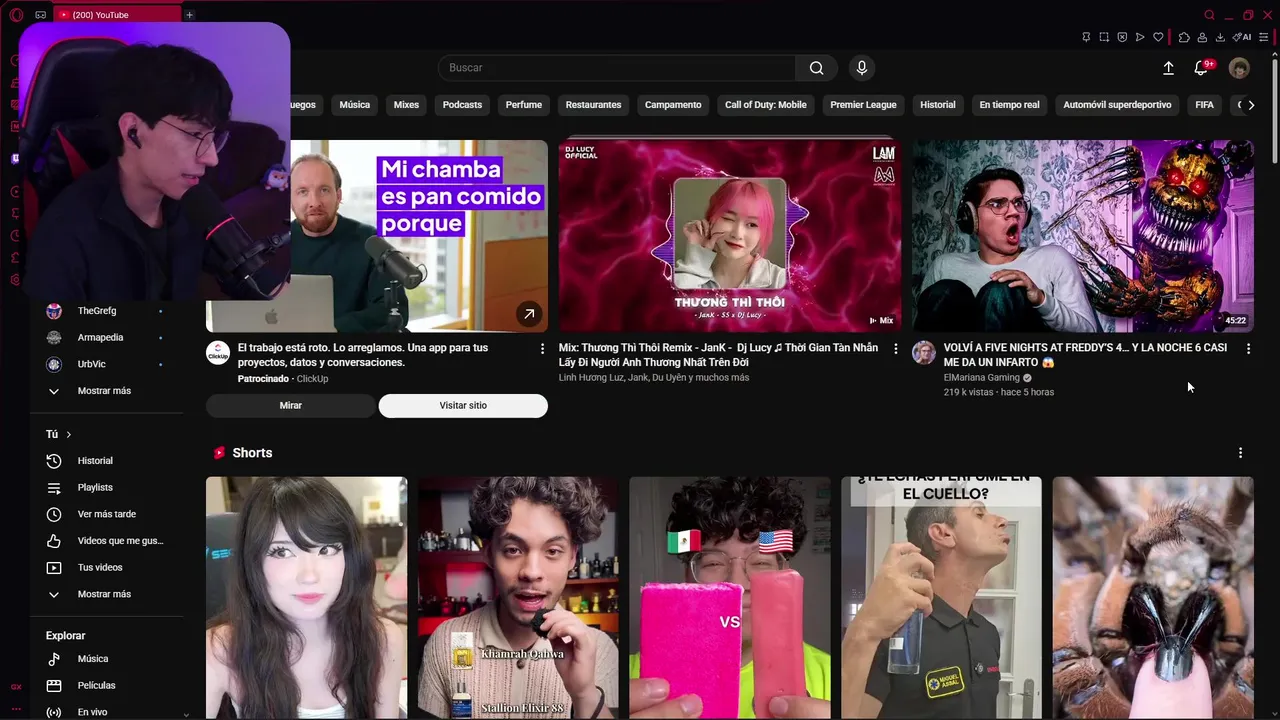The height and width of the screenshot is (720, 1280).
Task: Select the Música category chip
Action: (354, 105)
